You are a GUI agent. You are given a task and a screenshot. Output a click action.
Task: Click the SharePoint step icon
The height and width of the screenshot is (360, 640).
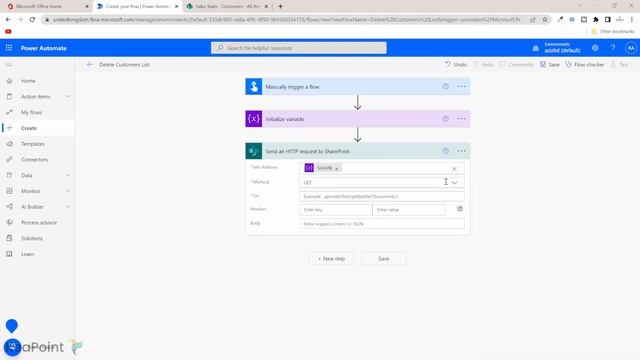pos(253,151)
